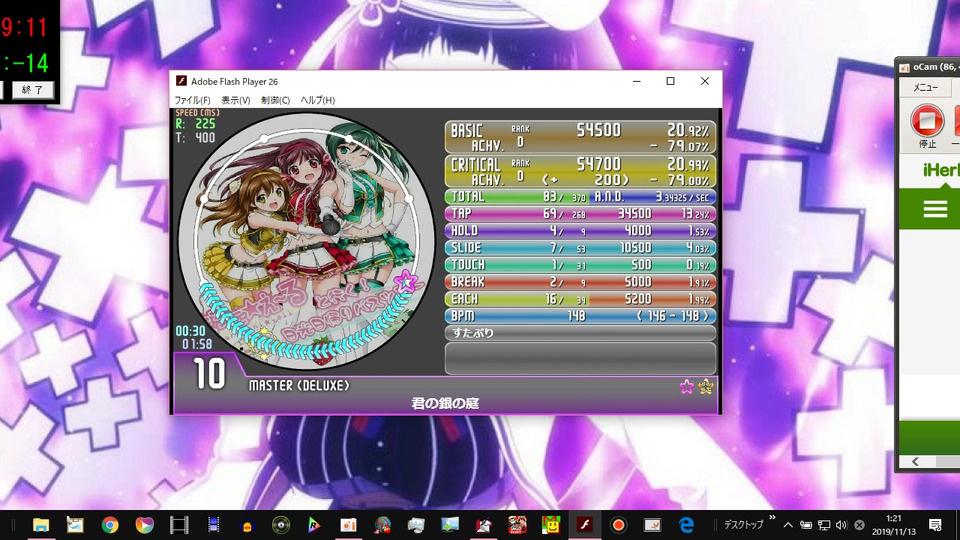Click the CRITICAL score row
960x540 pixels.
pos(580,171)
